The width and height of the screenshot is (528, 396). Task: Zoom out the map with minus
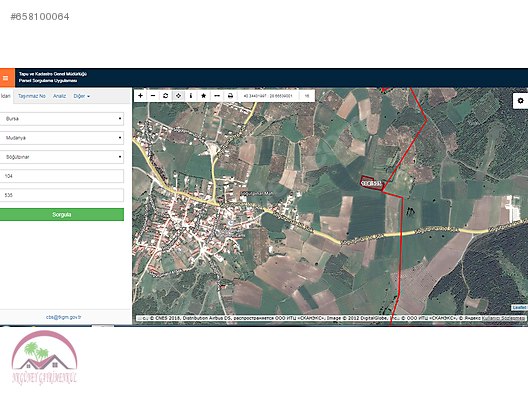click(153, 96)
